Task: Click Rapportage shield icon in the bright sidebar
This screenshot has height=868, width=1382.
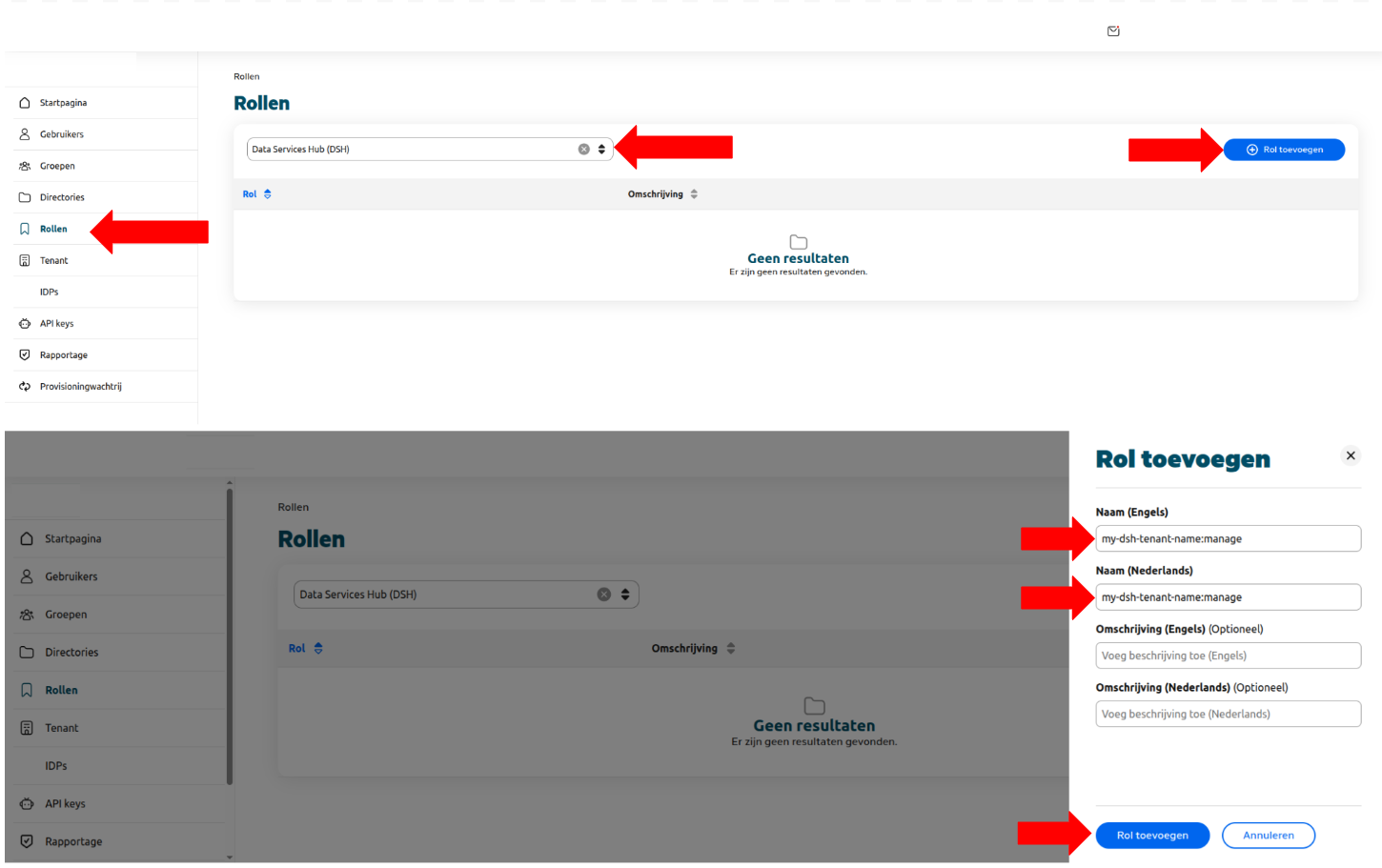Action: [25, 355]
